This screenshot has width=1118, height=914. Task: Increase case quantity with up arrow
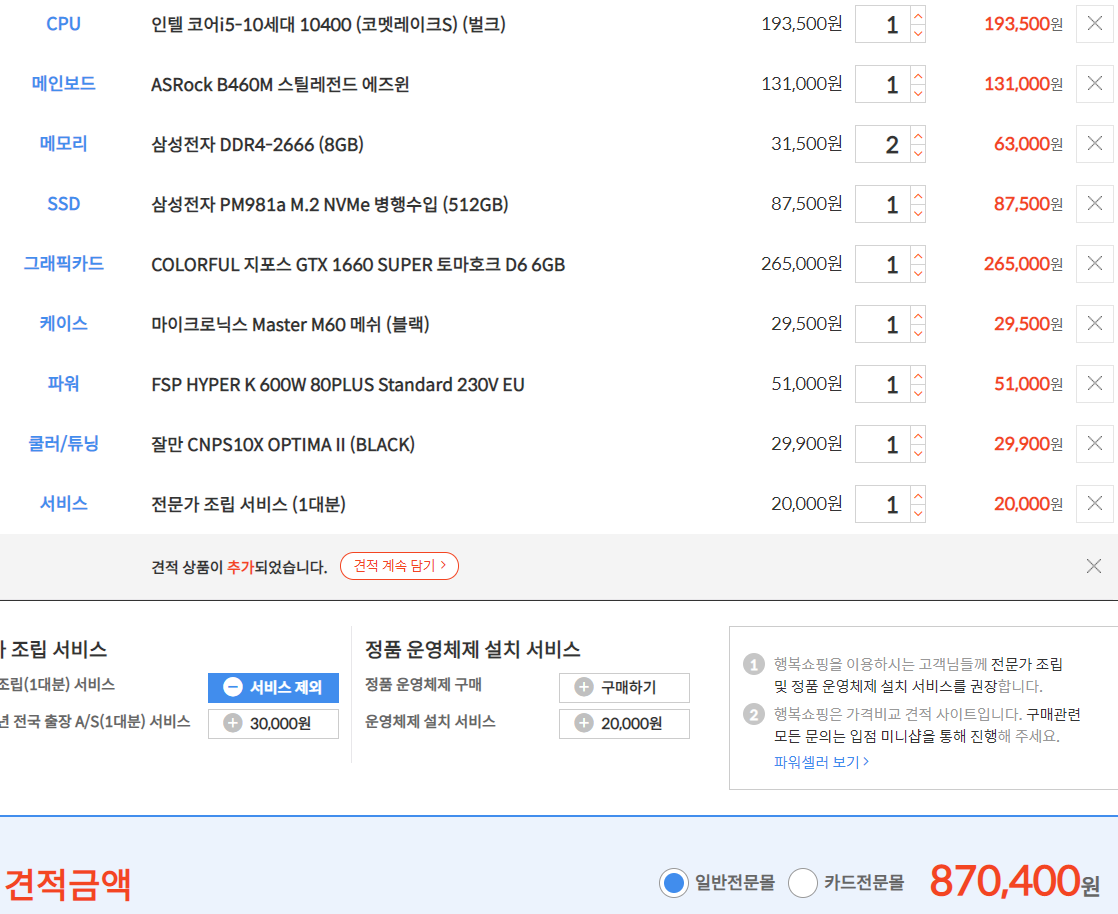tap(918, 314)
